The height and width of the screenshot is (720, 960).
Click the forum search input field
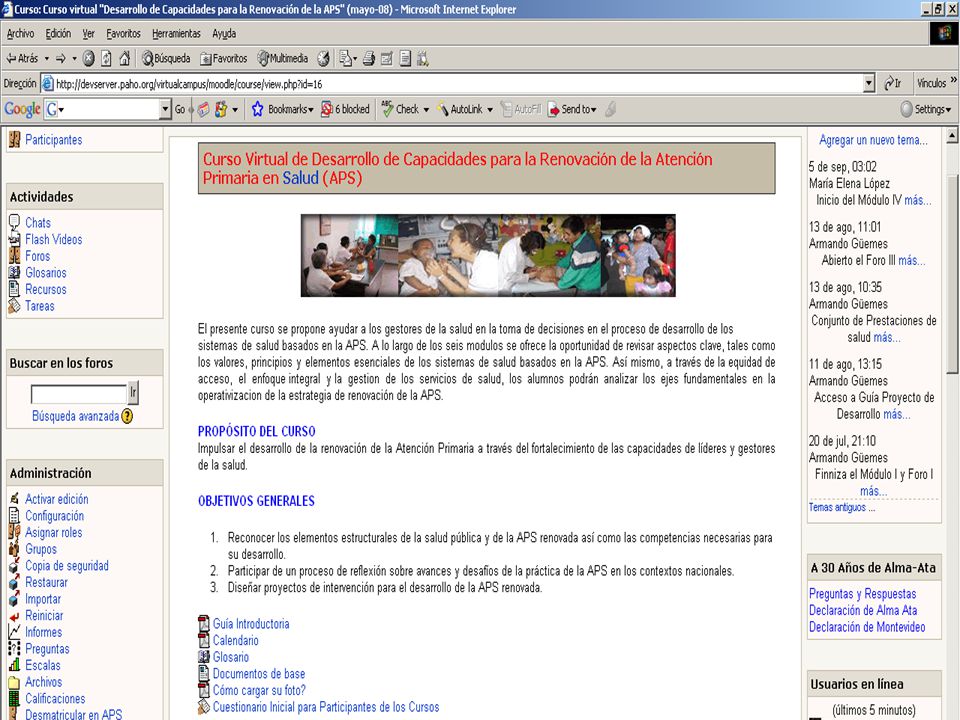coord(78,394)
